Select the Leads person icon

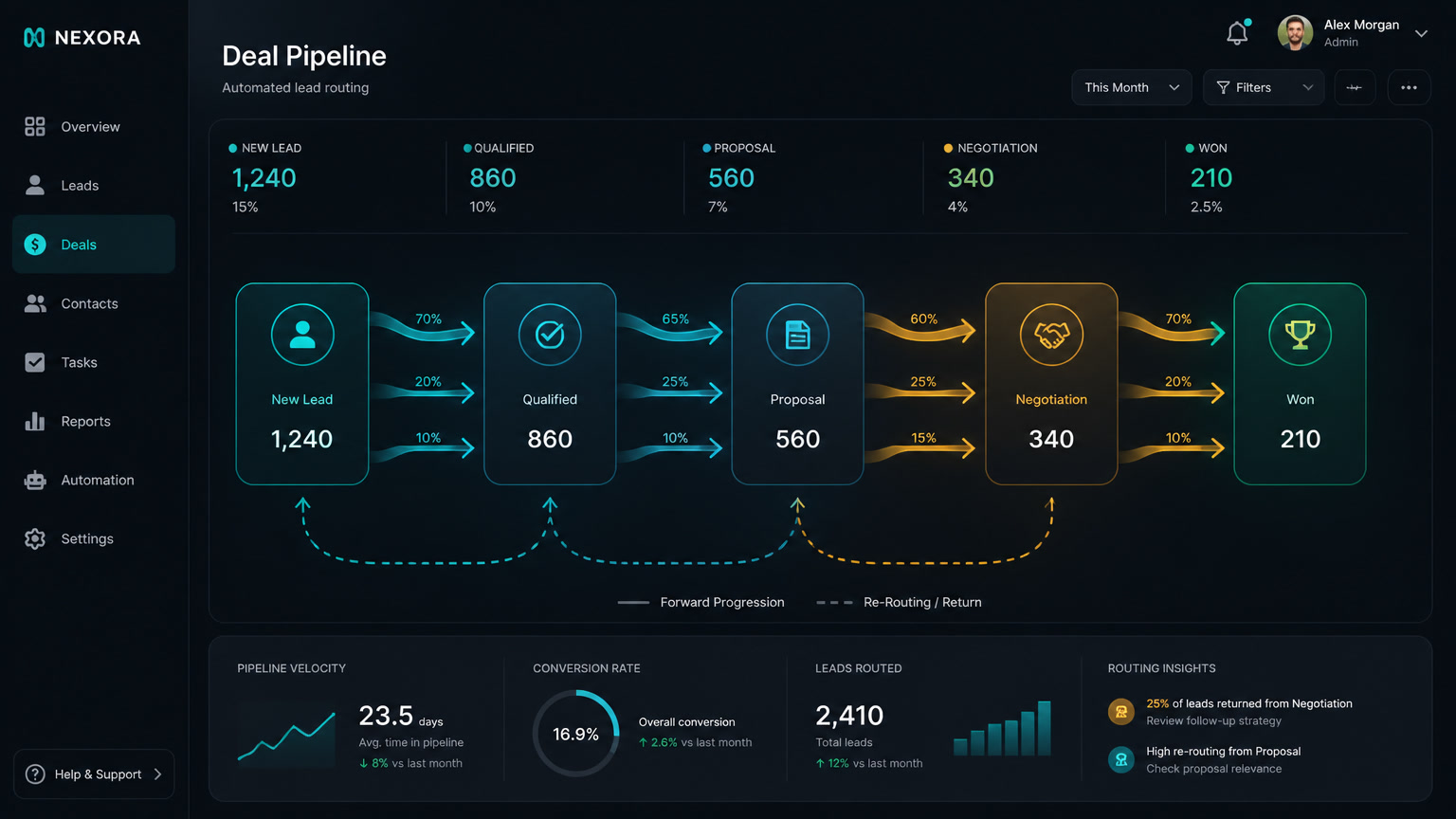click(x=35, y=186)
